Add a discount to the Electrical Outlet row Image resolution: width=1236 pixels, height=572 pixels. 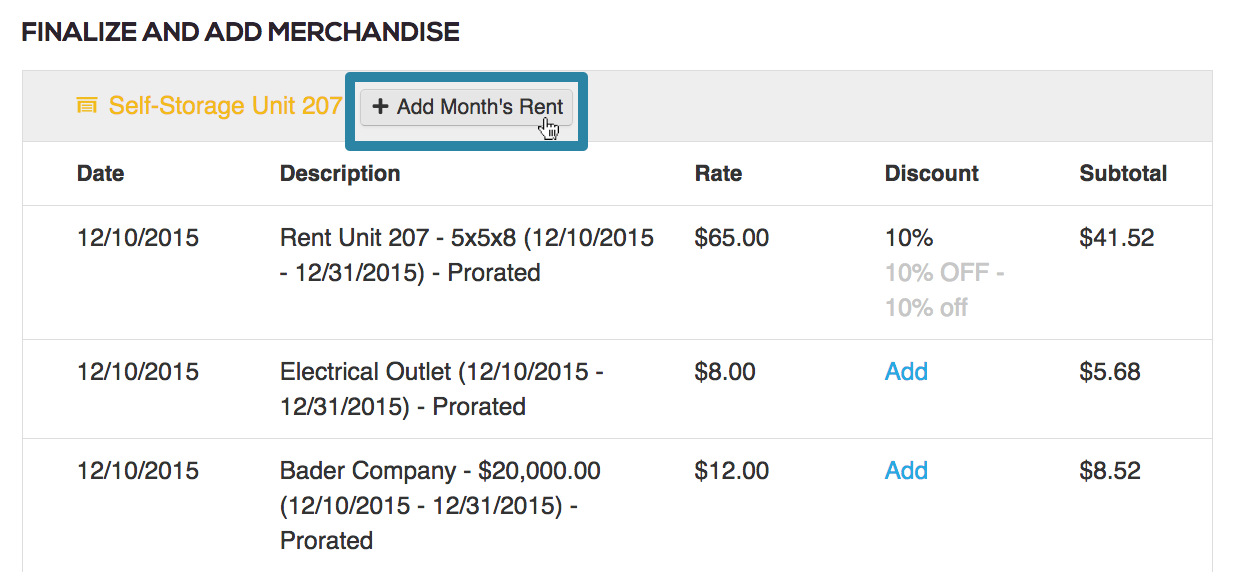[906, 372]
